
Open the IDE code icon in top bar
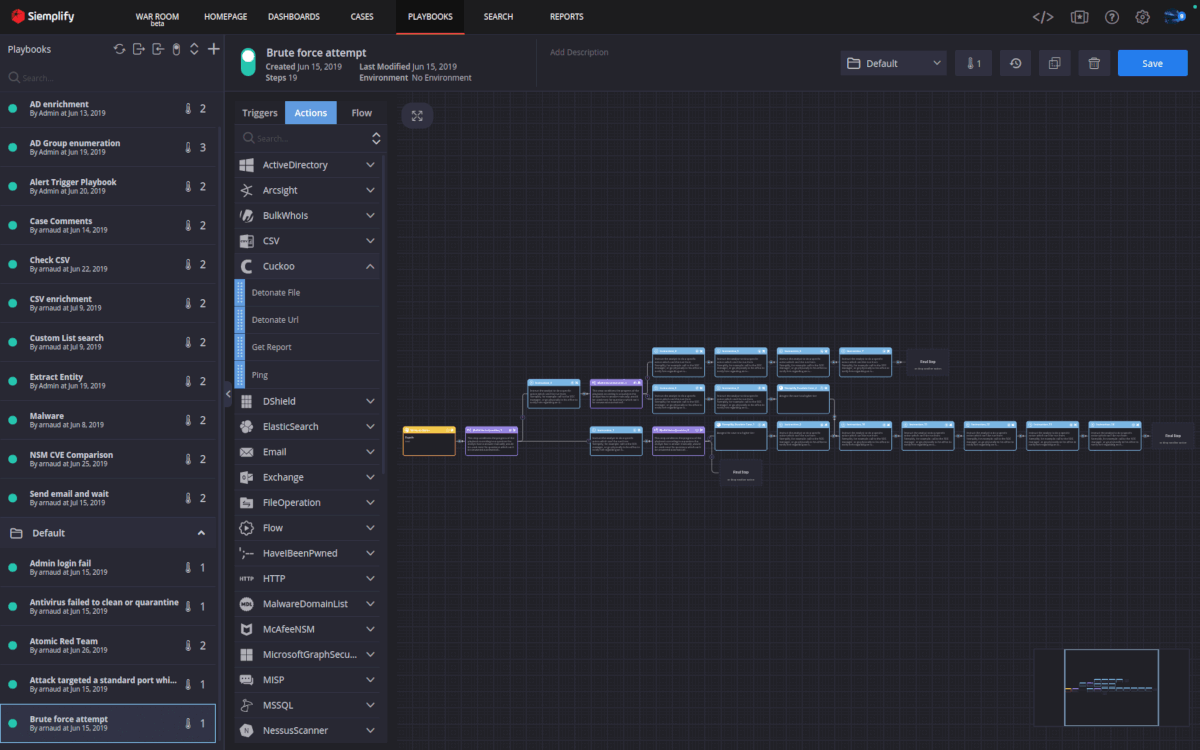[1042, 17]
